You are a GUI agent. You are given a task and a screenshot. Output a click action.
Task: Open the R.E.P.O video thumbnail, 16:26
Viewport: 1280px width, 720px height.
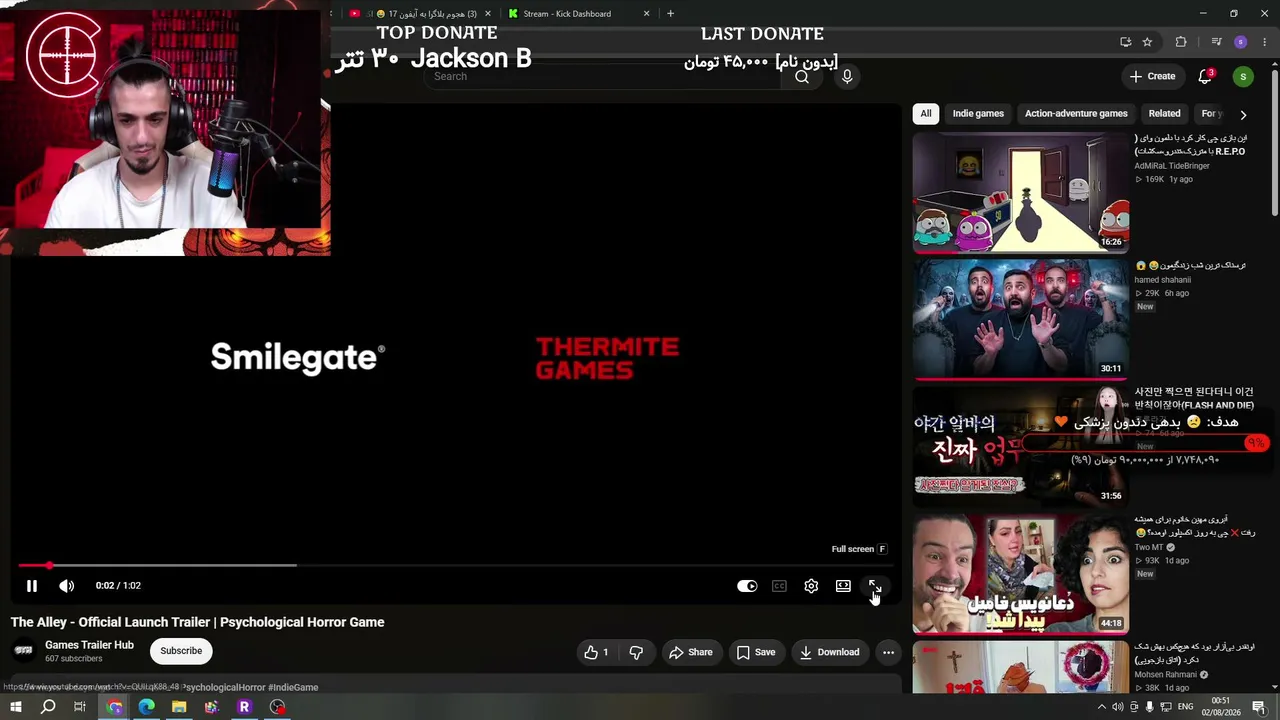point(1020,192)
